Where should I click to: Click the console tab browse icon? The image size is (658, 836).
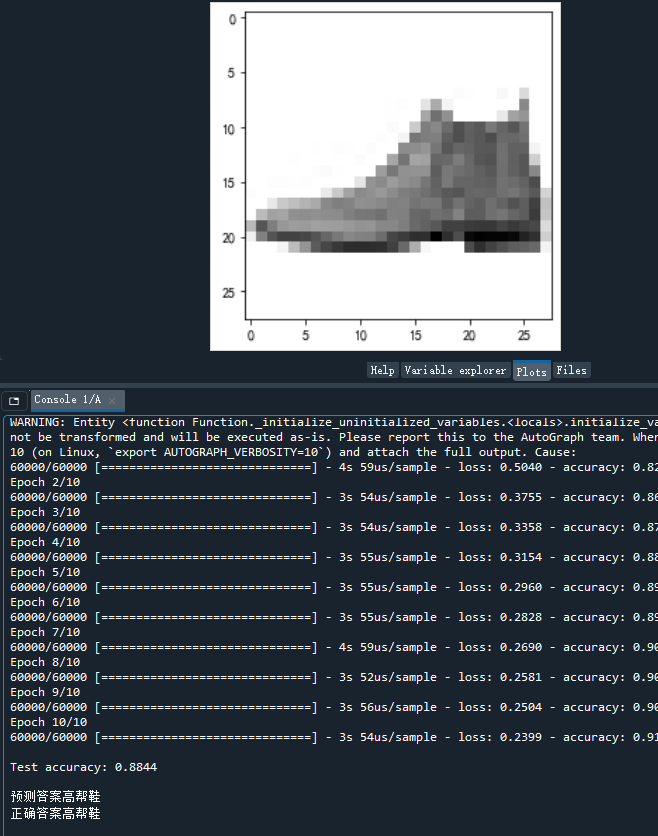coord(14,400)
